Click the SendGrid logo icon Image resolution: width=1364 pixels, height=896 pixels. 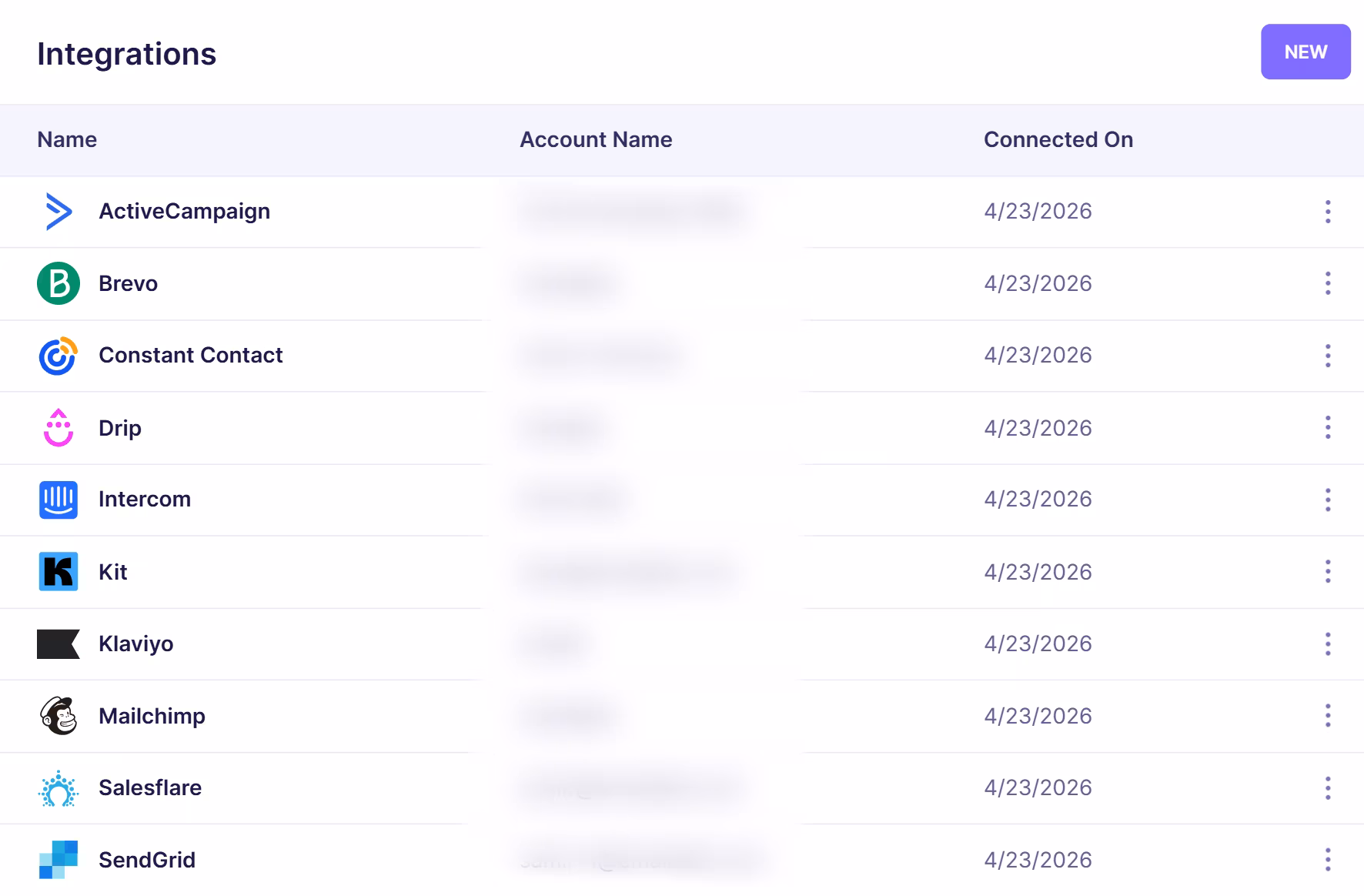click(x=59, y=860)
